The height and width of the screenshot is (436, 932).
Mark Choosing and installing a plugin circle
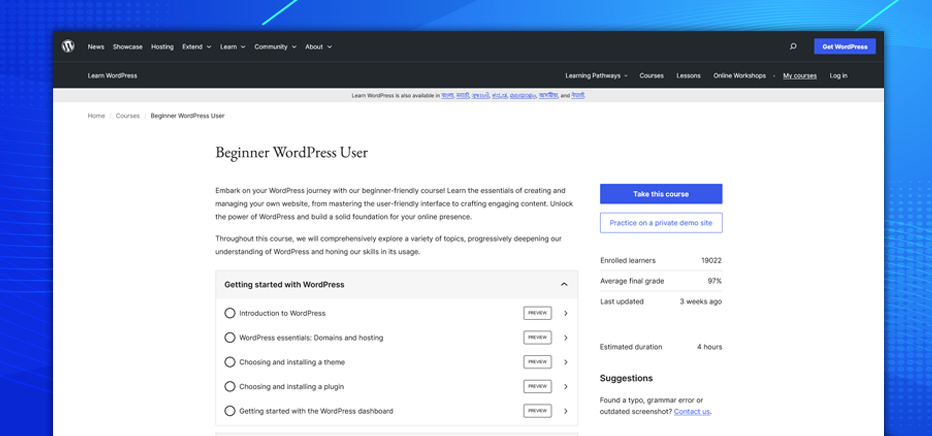229,386
